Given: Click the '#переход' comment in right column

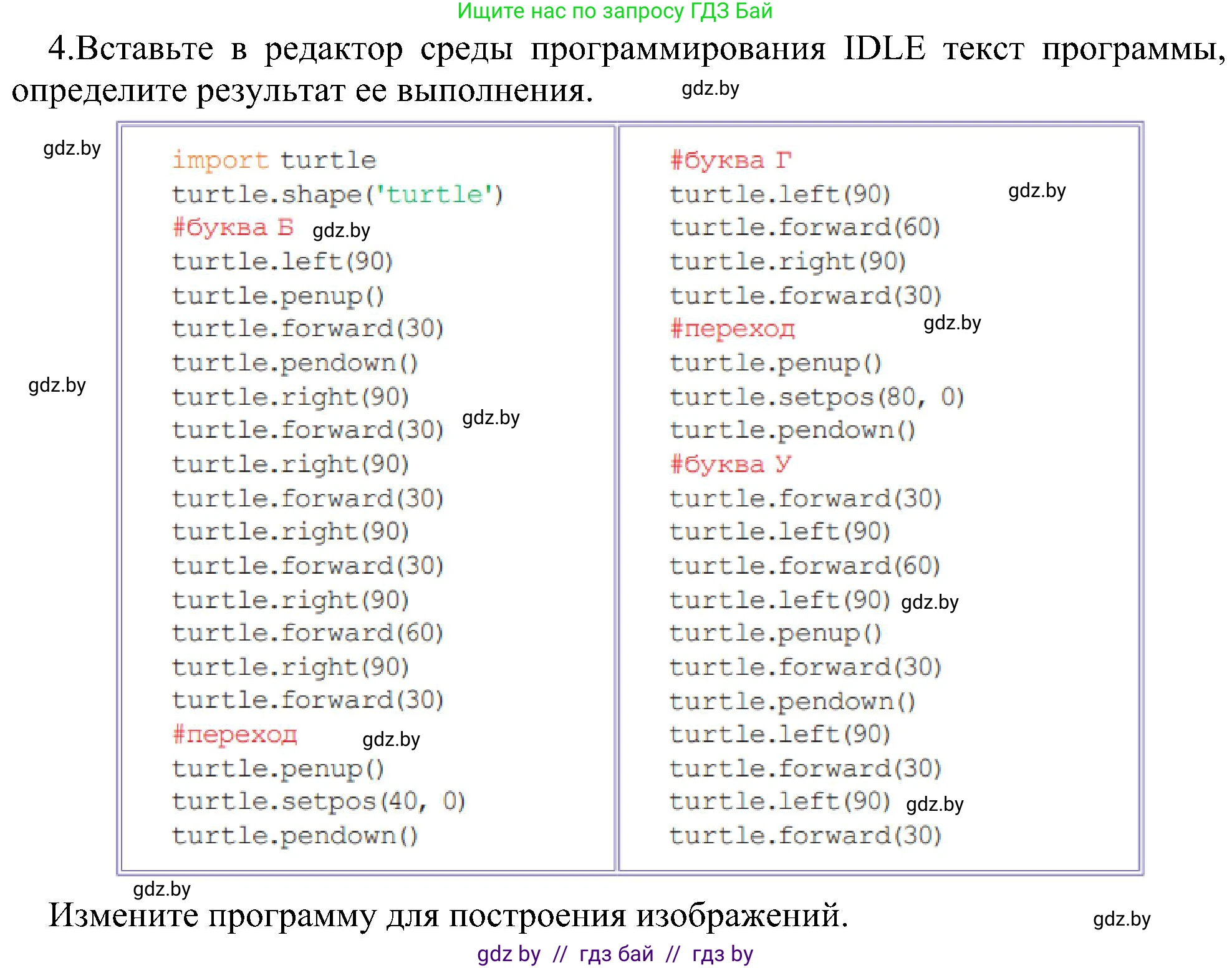Looking at the screenshot, I should coord(732,329).
